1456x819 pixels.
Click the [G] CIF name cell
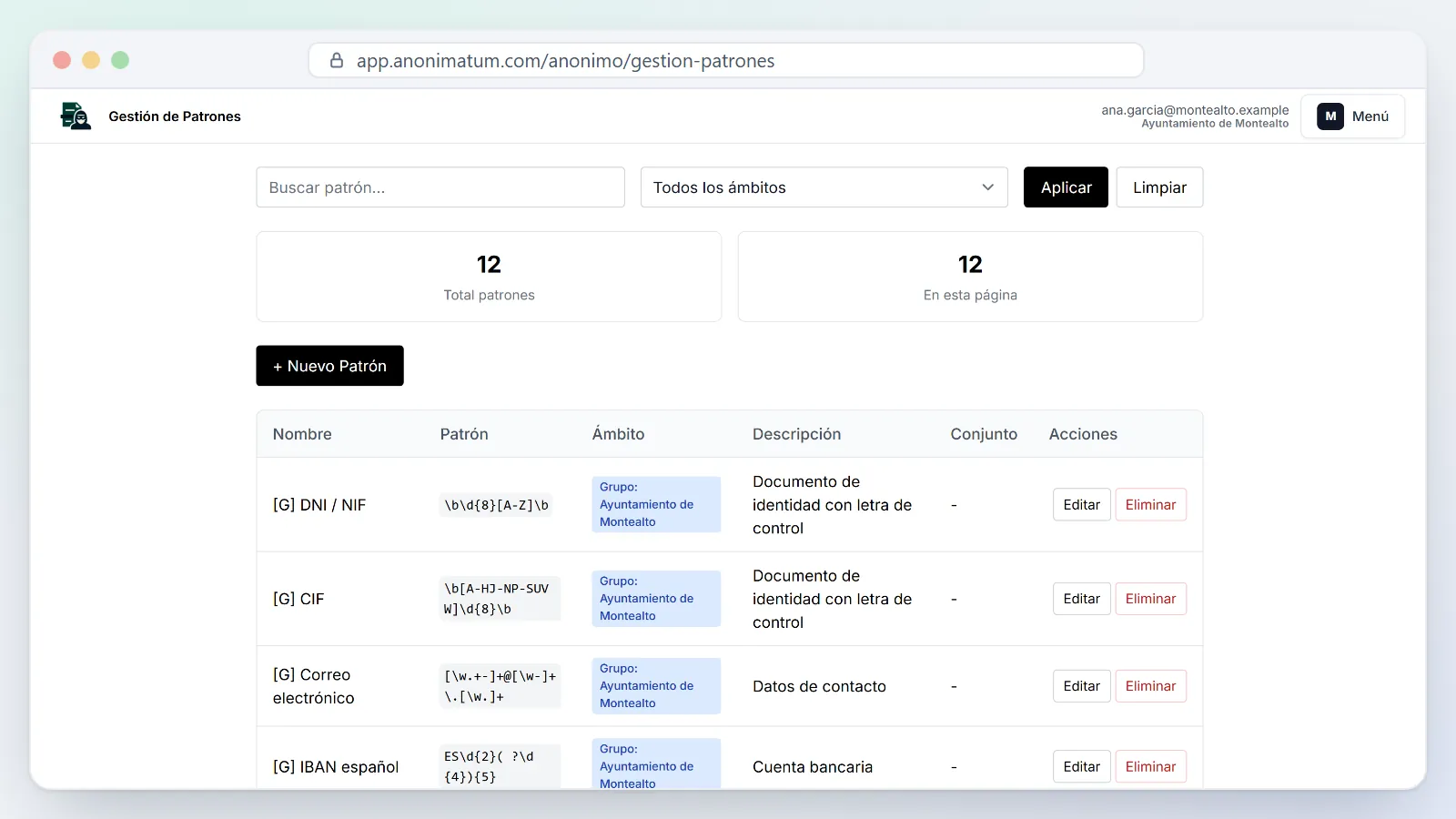point(298,599)
